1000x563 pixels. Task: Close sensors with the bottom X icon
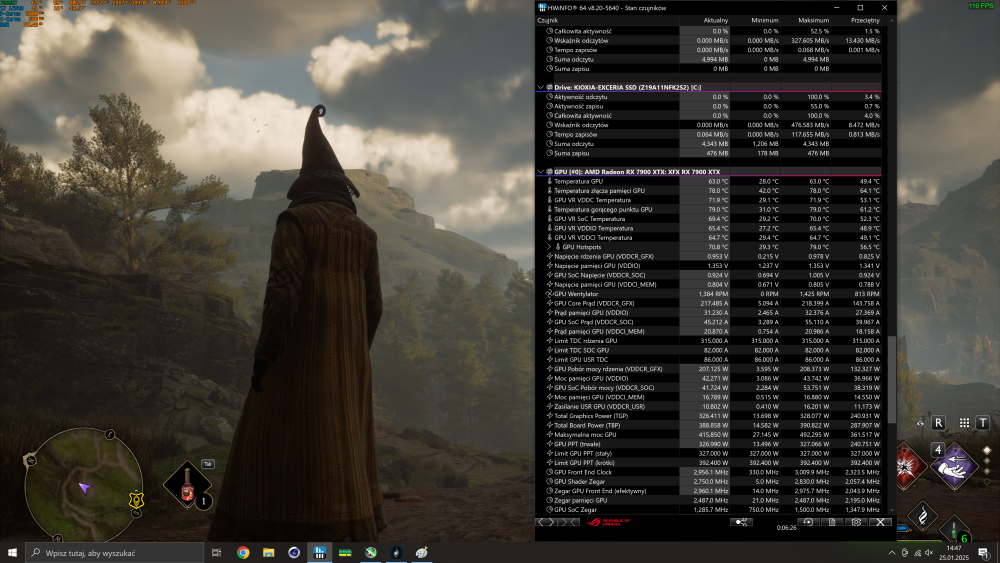pyautogui.click(x=881, y=522)
